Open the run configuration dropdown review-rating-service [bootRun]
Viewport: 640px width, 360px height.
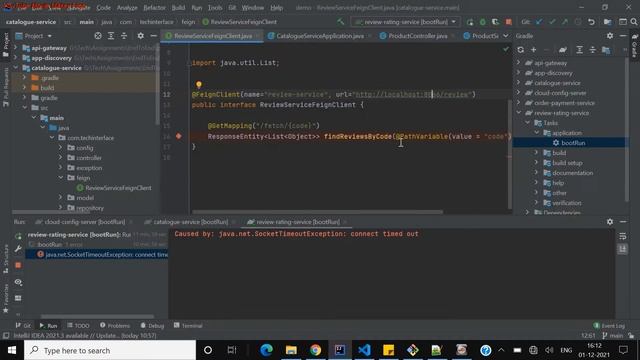405,22
